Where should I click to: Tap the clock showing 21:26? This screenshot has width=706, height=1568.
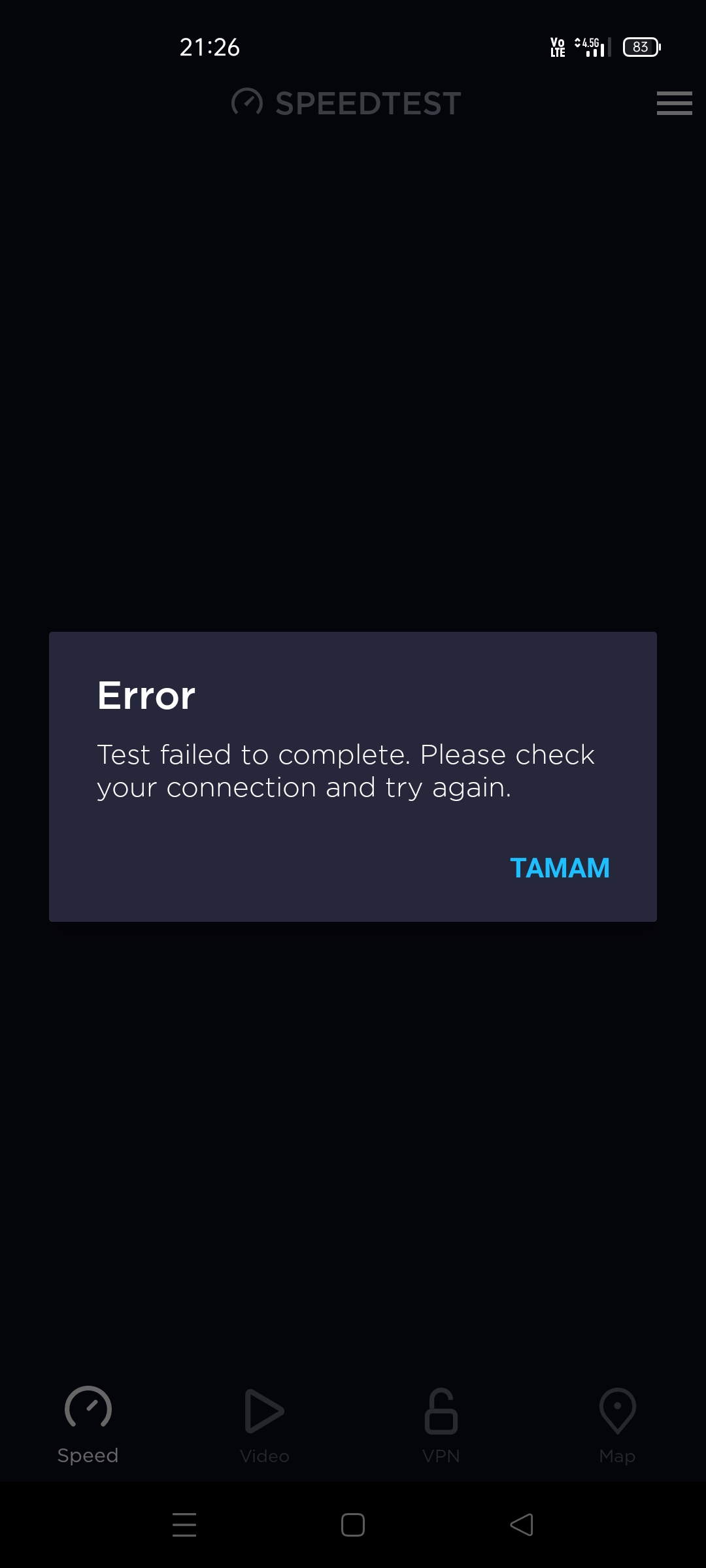click(210, 47)
